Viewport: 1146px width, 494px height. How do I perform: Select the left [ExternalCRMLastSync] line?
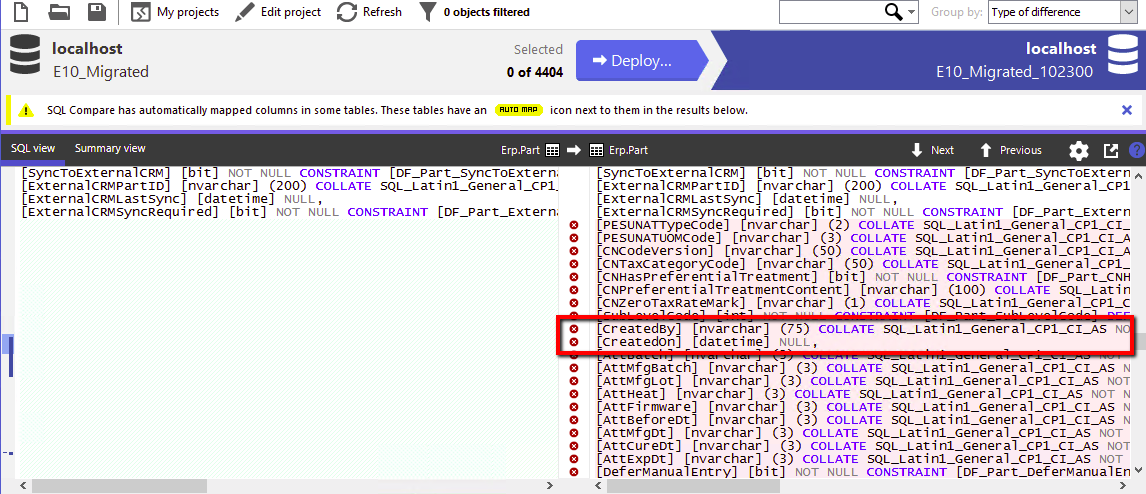click(172, 199)
